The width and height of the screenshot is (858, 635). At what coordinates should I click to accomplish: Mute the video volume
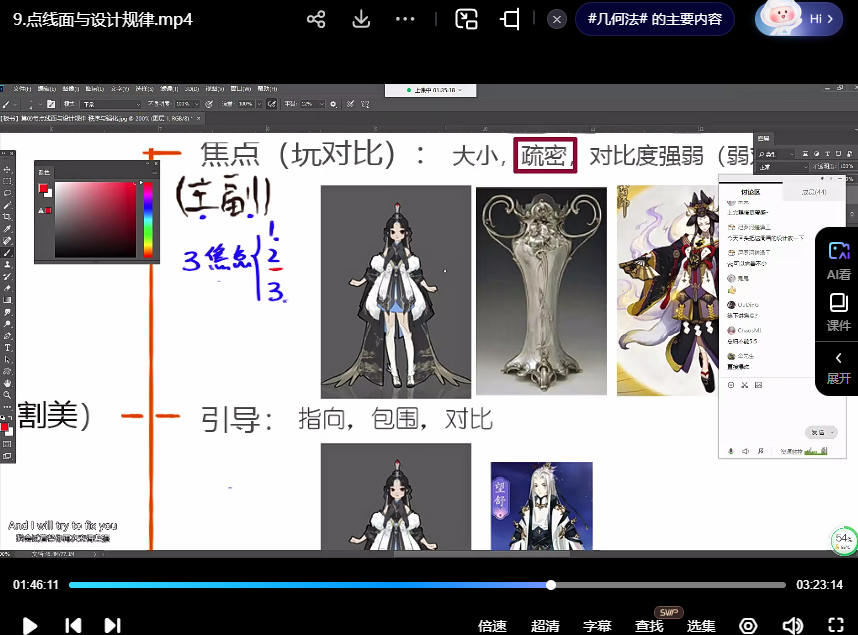tap(793, 626)
